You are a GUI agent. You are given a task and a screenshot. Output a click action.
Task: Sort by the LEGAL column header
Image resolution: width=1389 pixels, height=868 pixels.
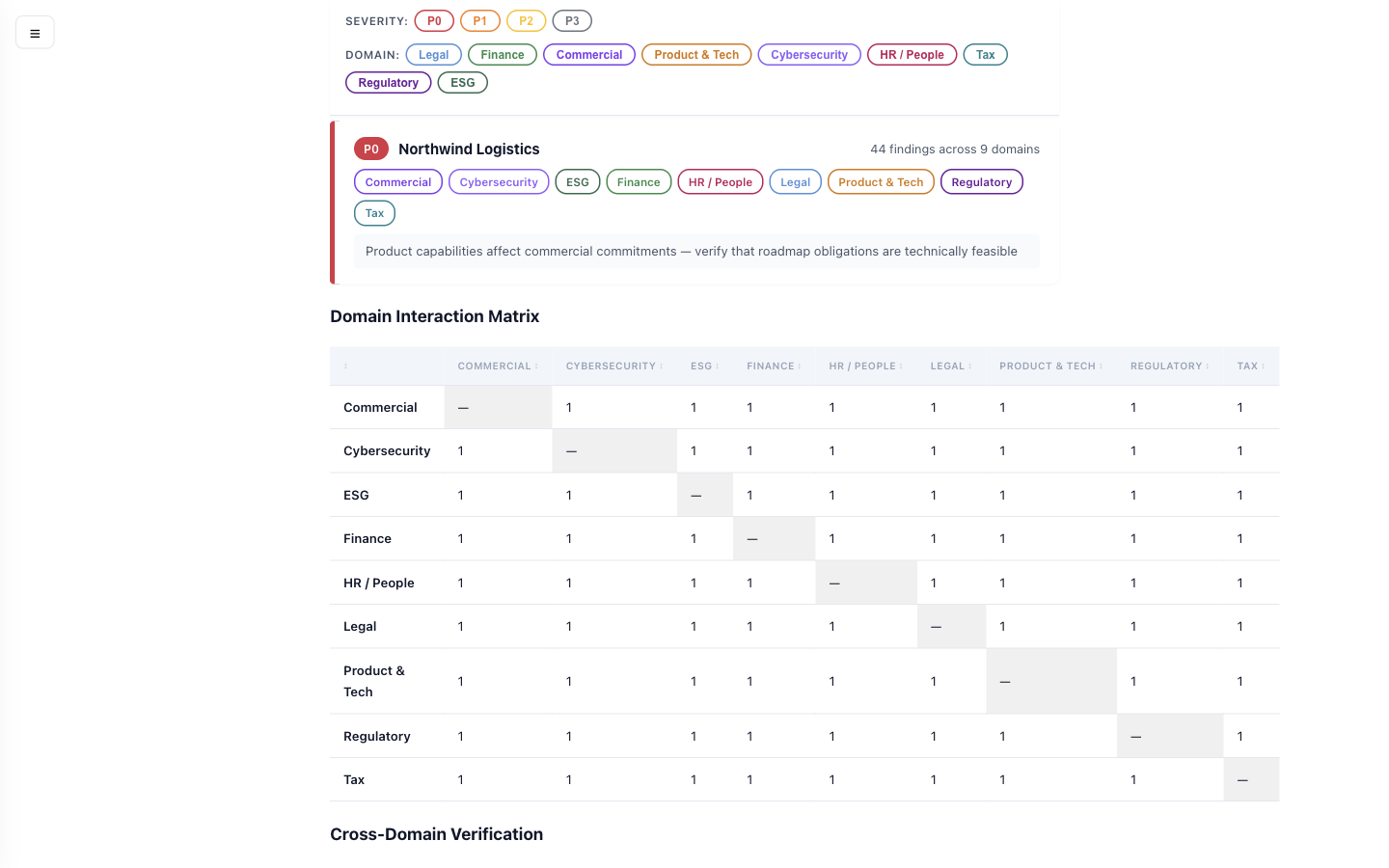tap(951, 366)
